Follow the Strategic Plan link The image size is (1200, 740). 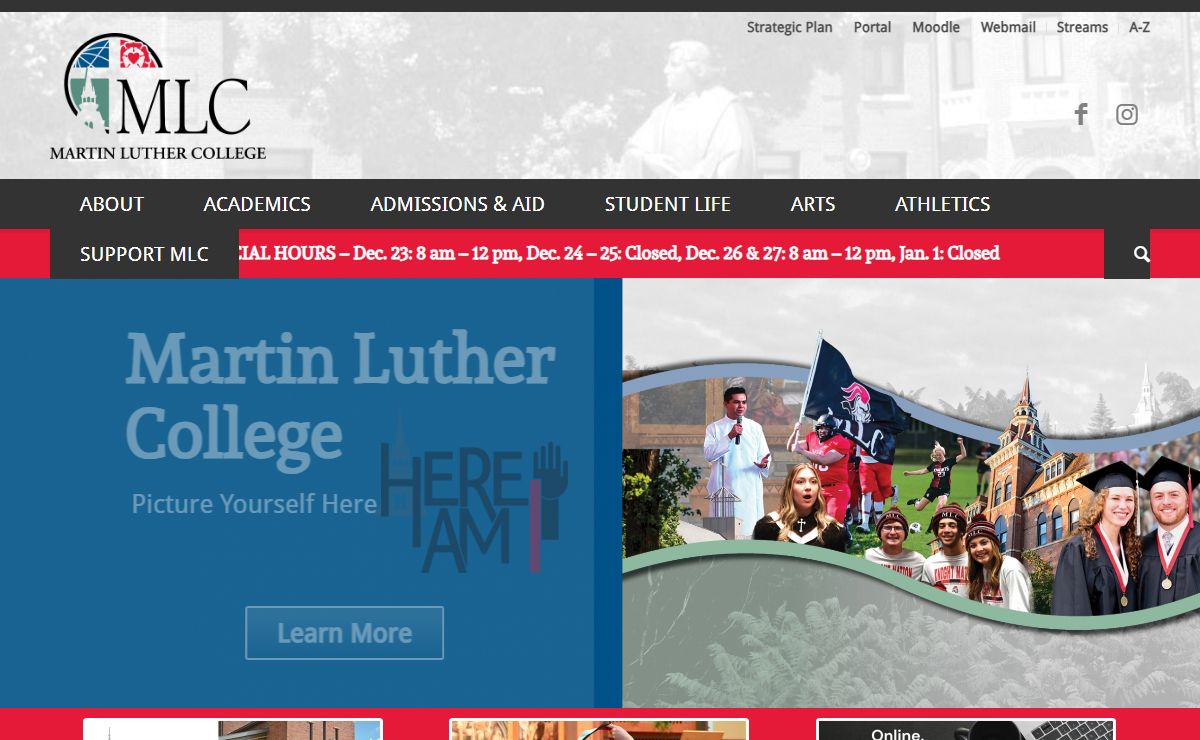click(x=790, y=27)
